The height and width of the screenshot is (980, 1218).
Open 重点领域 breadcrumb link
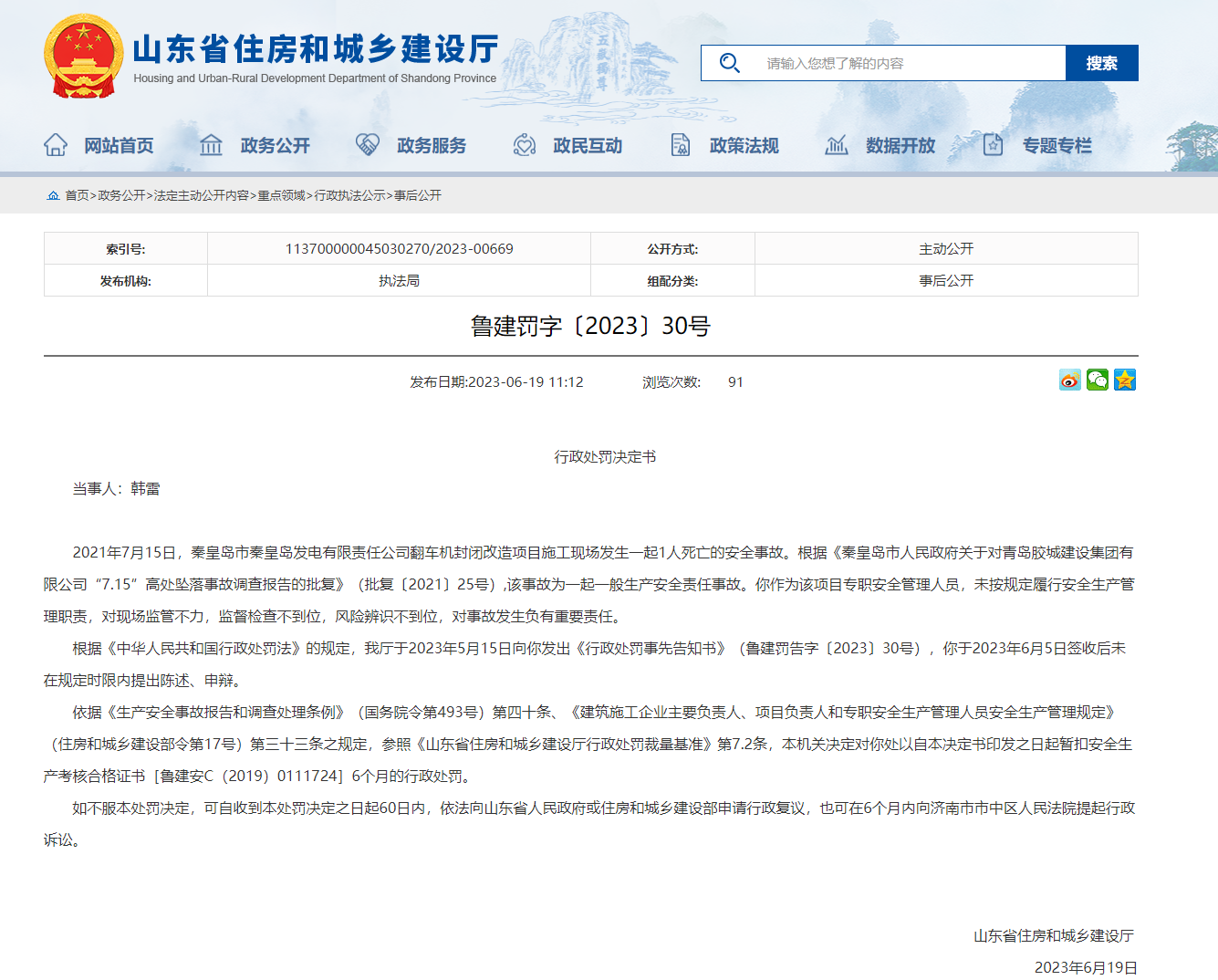tap(281, 195)
